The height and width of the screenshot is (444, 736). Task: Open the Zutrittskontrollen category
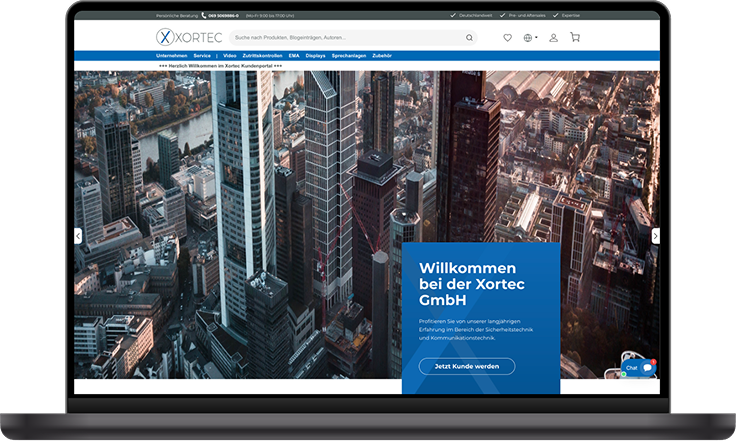click(x=262, y=56)
